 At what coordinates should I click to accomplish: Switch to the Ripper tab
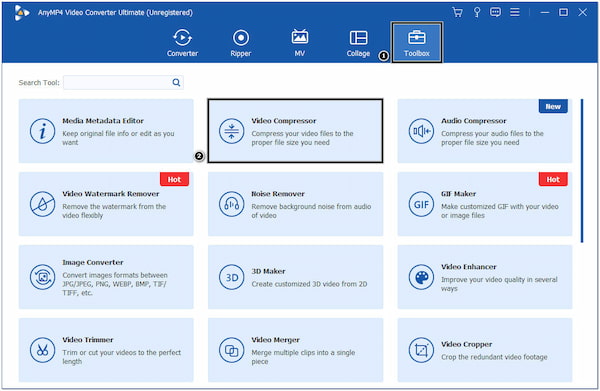click(241, 43)
